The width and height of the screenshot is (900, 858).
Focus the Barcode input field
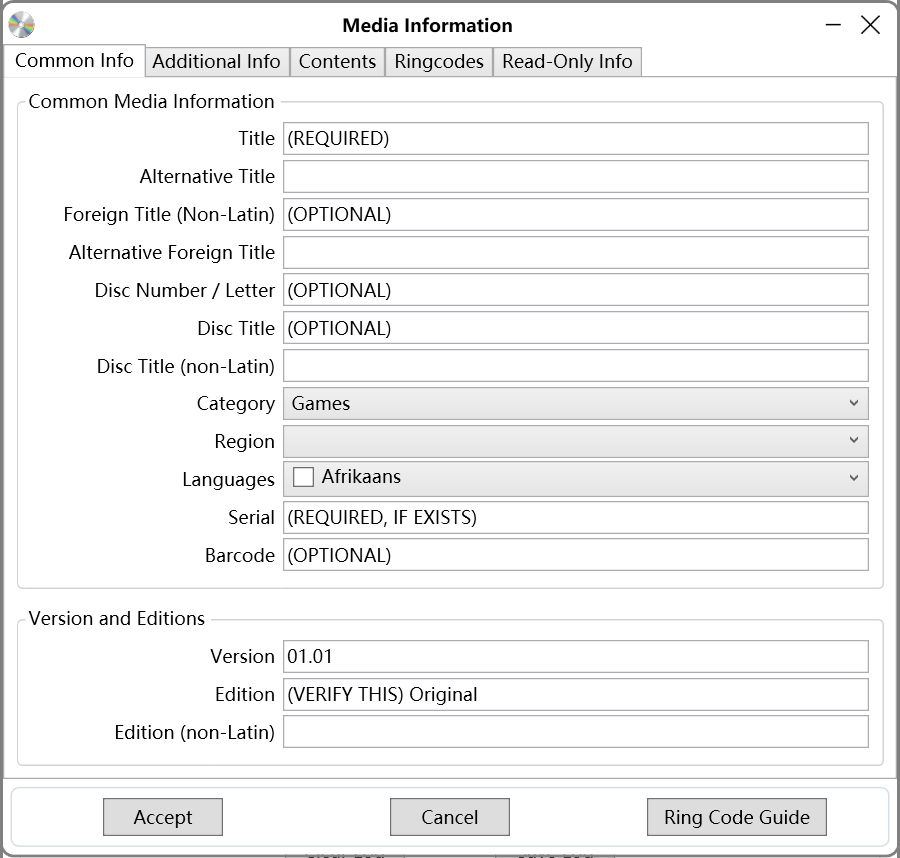click(x=576, y=555)
